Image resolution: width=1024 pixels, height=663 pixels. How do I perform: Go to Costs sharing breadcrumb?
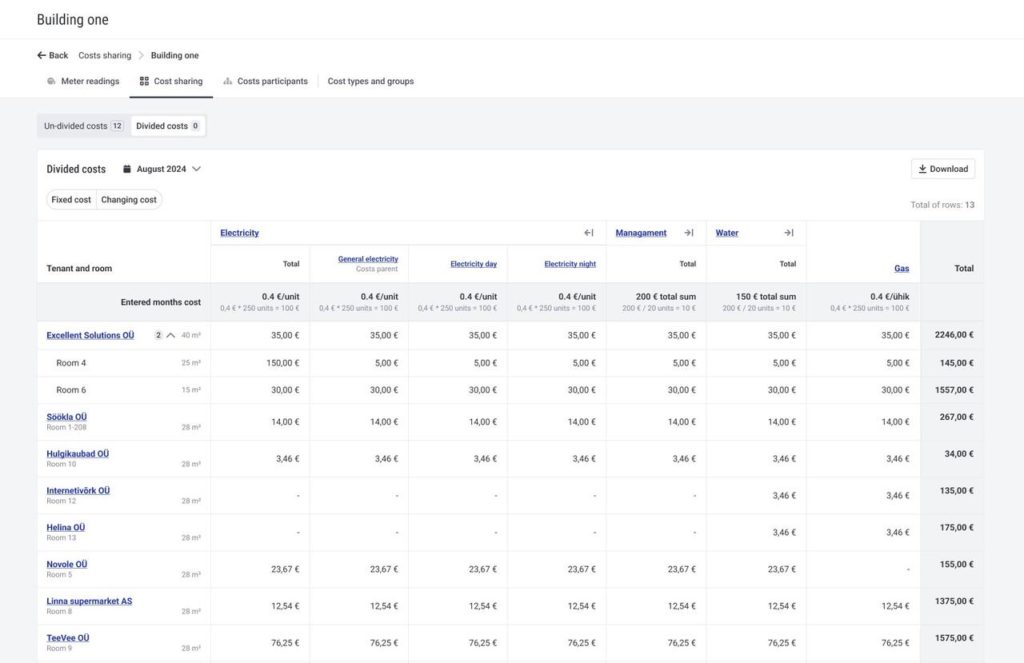[x=105, y=56]
